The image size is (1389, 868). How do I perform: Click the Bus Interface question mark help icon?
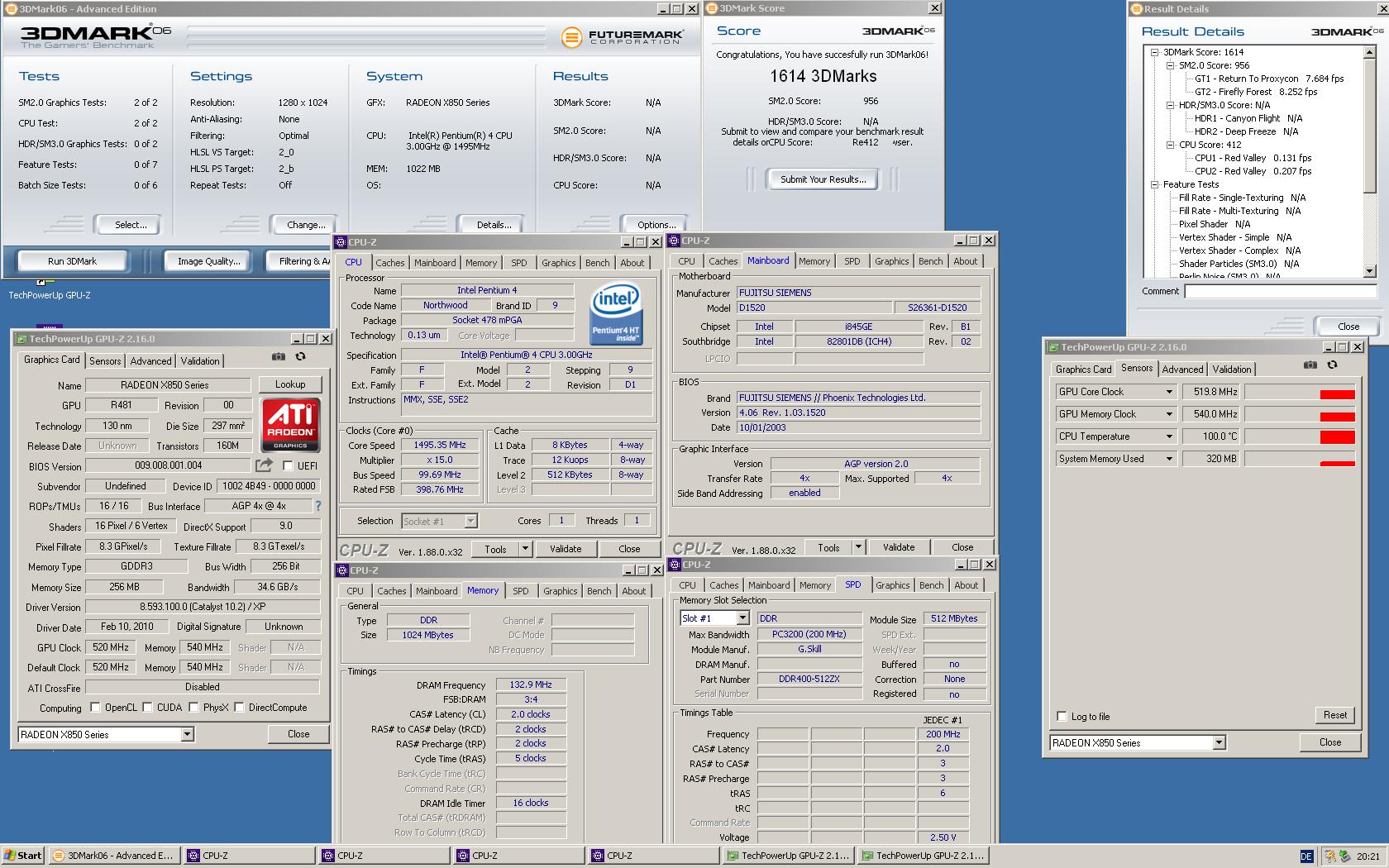318,506
